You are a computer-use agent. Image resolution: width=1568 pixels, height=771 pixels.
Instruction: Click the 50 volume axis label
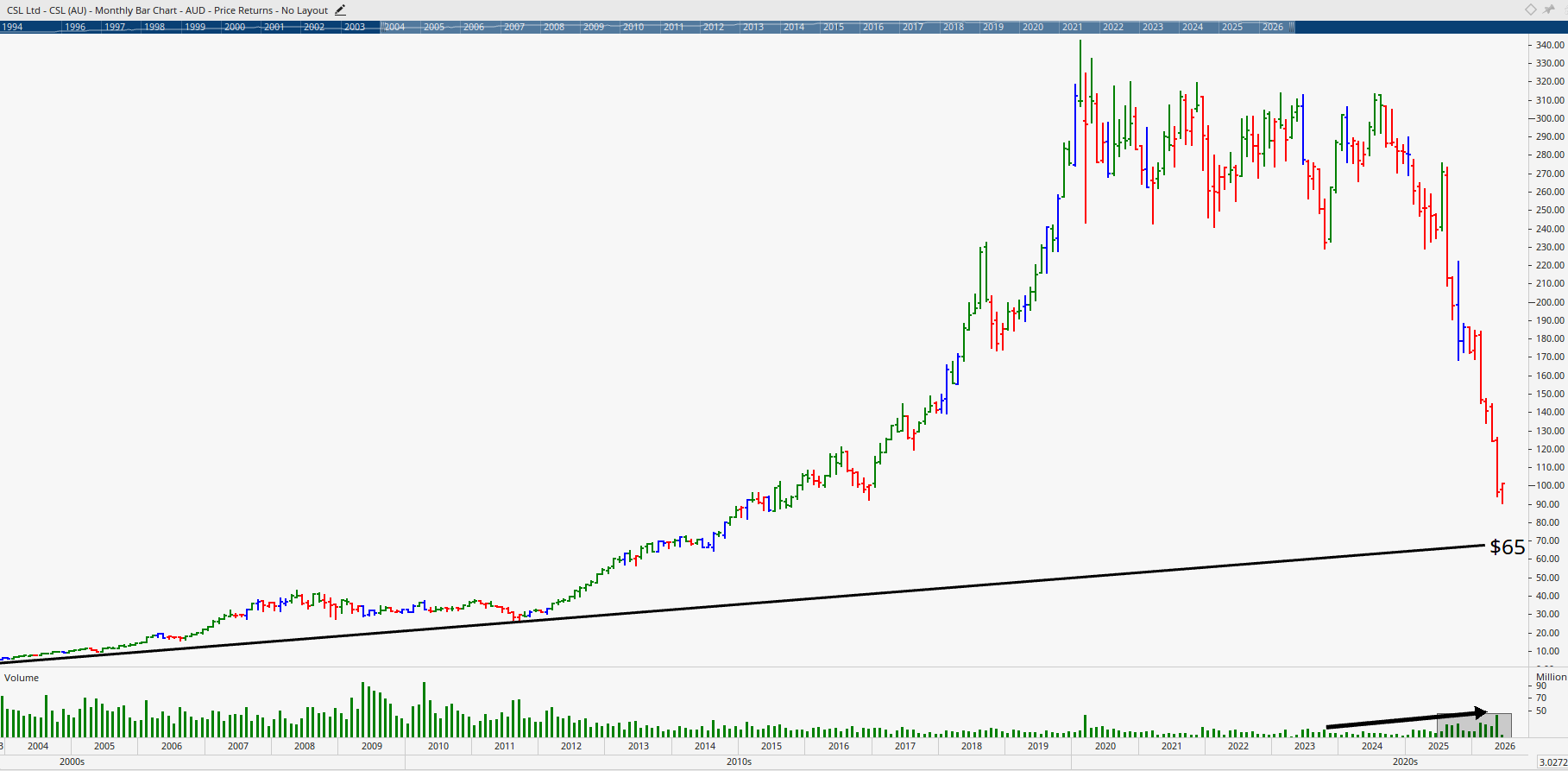1541,711
